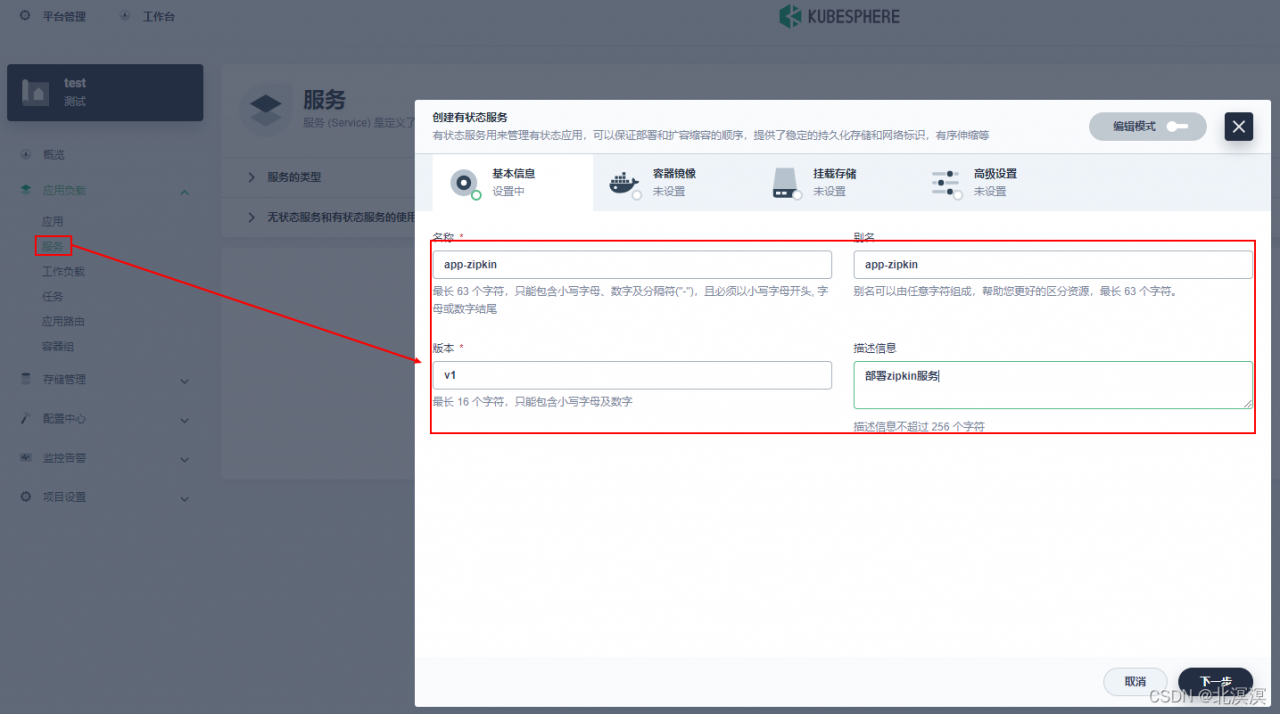Open platform management in the top bar
The height and width of the screenshot is (714, 1280).
[64, 17]
